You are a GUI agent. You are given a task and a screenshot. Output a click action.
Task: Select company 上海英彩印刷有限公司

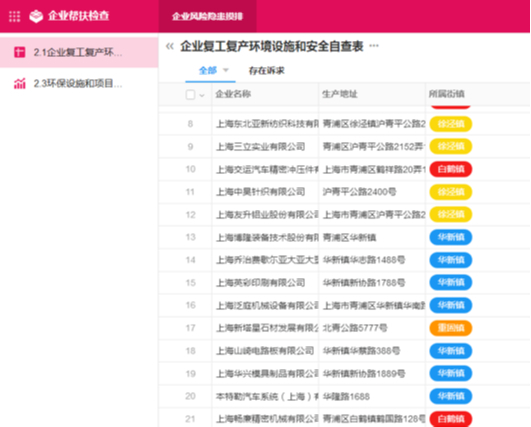tap(261, 283)
